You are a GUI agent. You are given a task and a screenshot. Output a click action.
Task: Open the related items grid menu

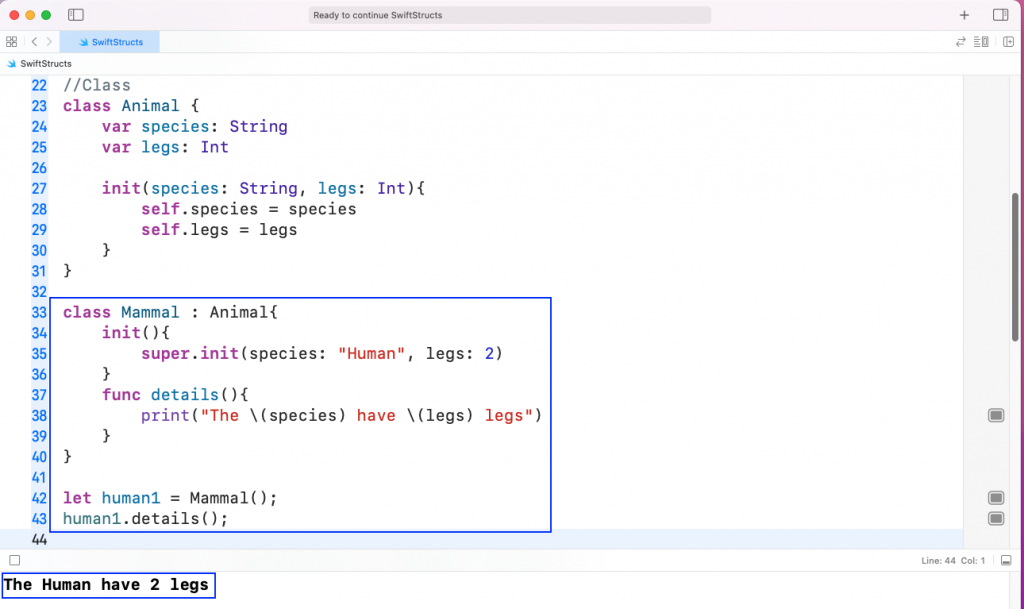pos(11,42)
